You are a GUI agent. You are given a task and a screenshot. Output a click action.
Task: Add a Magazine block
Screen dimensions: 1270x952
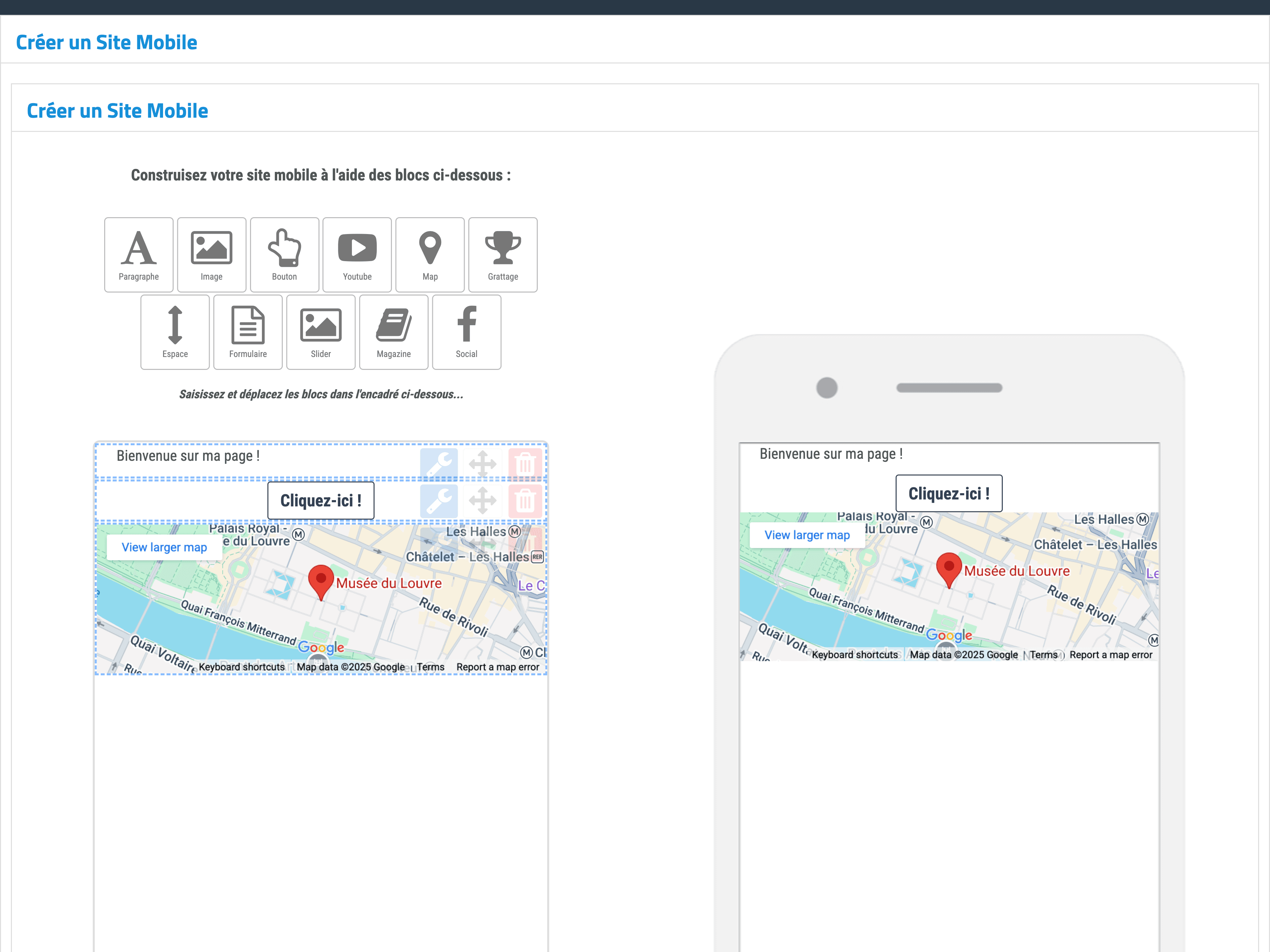(x=393, y=332)
